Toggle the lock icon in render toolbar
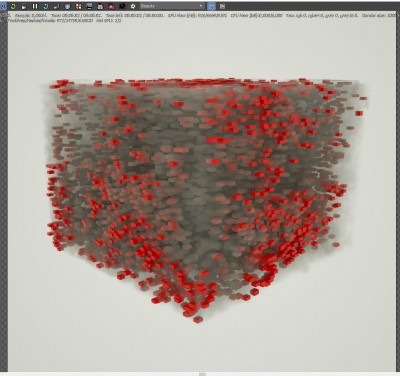400x376 pixels. [24, 6]
